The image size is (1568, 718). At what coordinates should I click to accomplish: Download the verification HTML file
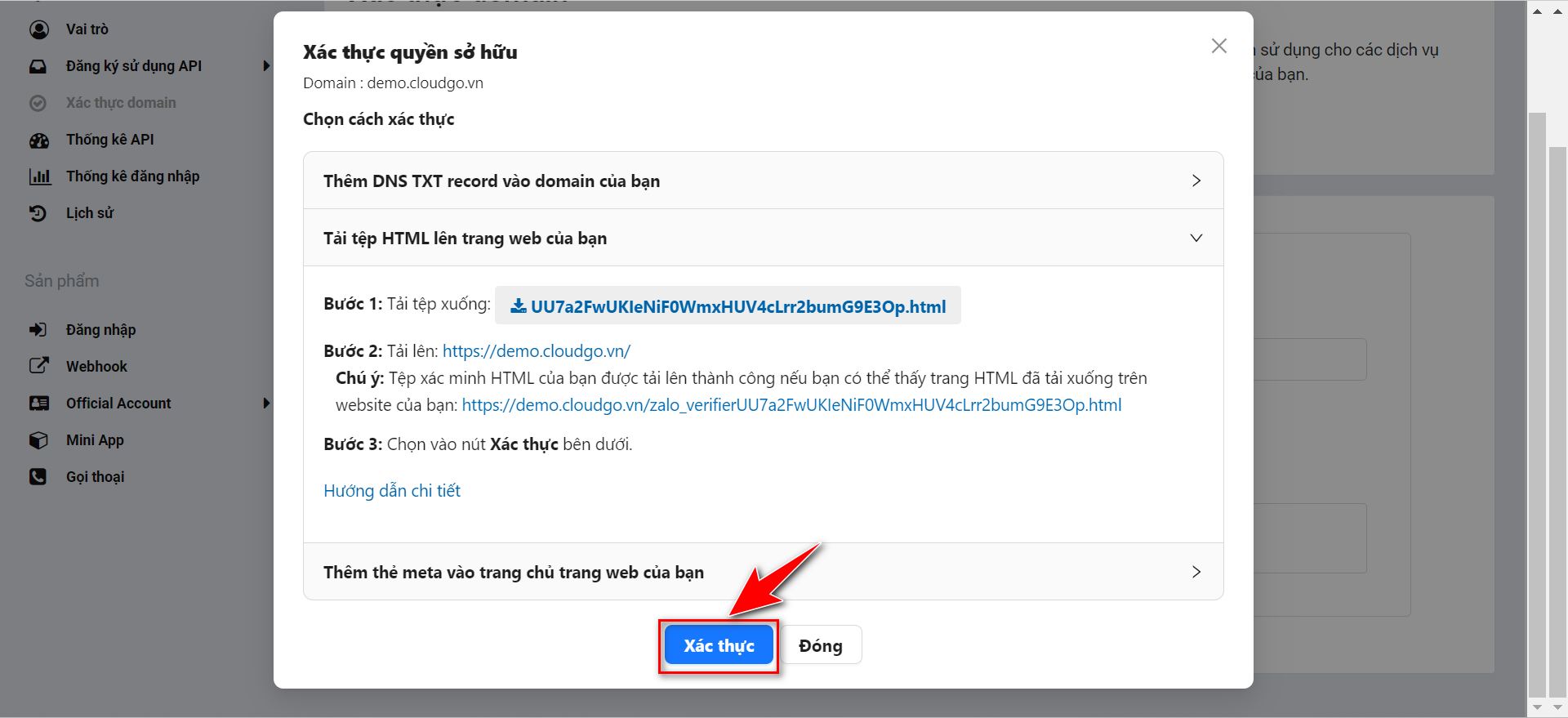coord(728,306)
